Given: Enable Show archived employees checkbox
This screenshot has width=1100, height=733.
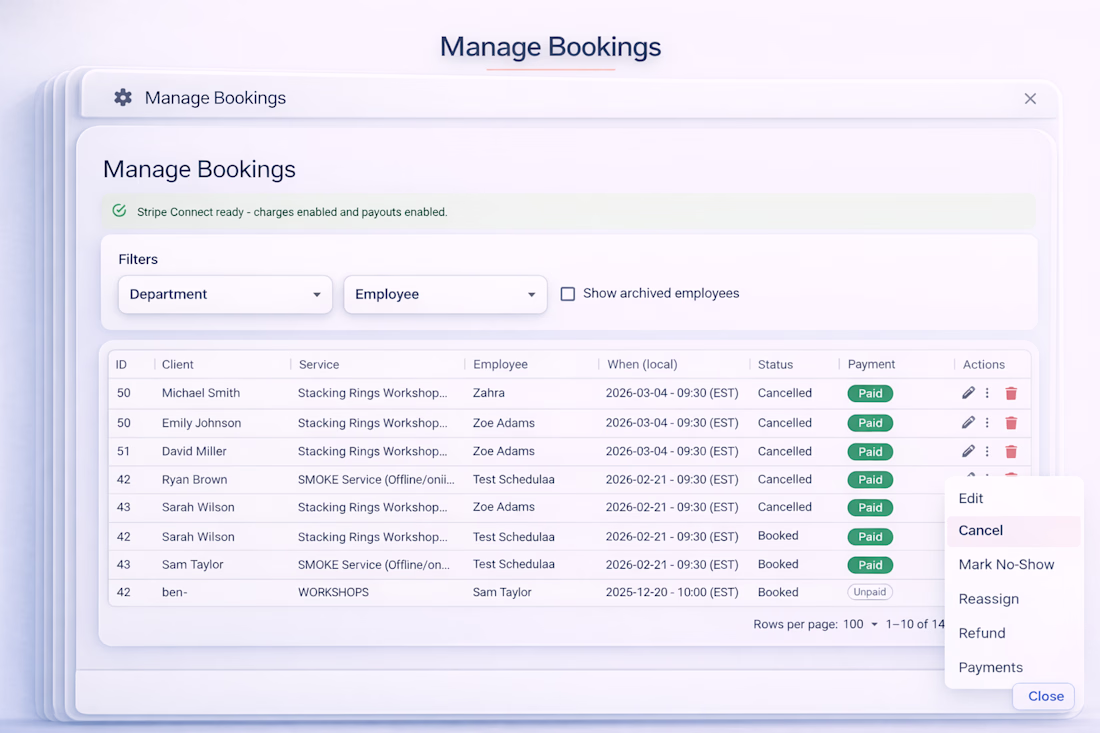Looking at the screenshot, I should point(568,294).
